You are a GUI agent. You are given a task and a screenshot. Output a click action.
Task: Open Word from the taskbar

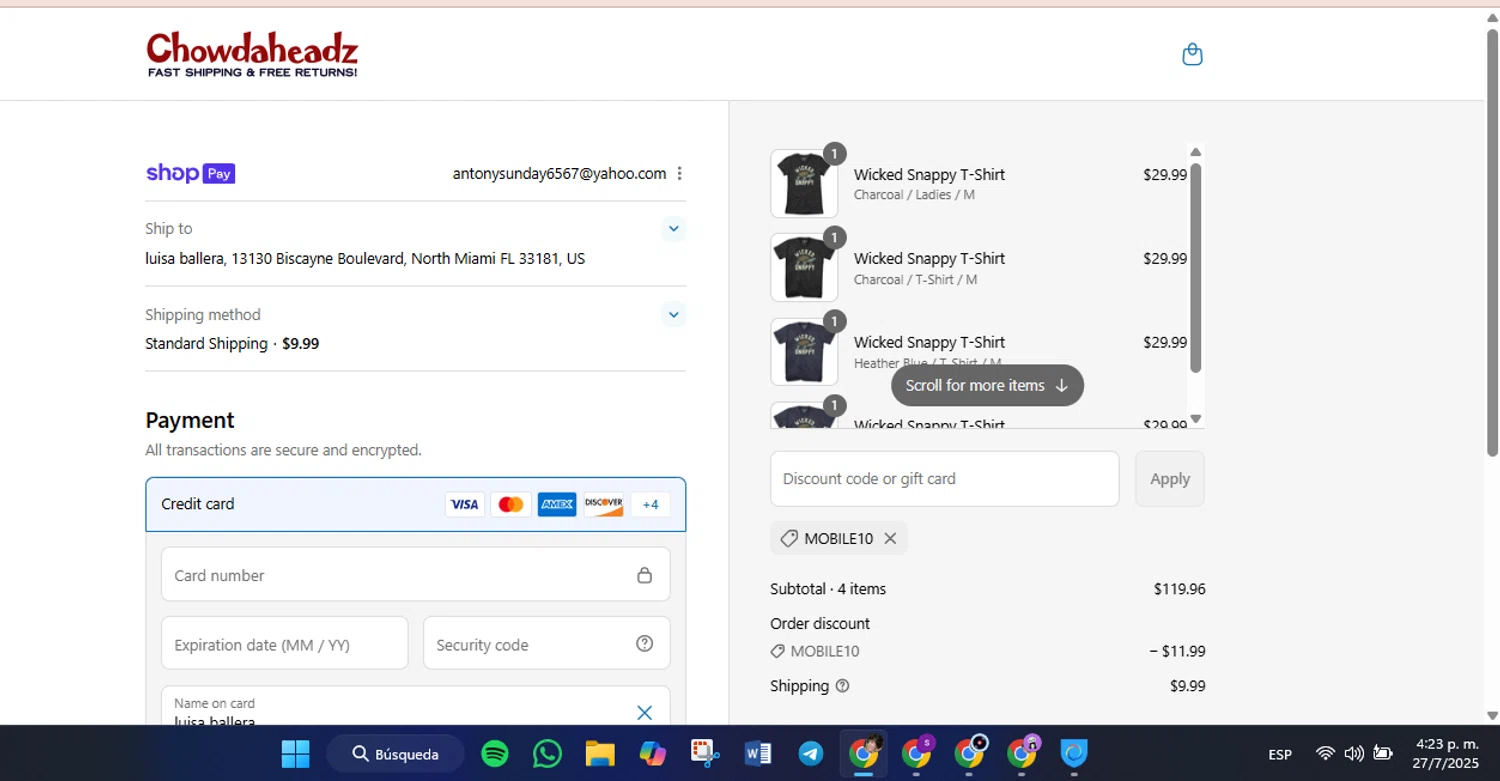[758, 754]
